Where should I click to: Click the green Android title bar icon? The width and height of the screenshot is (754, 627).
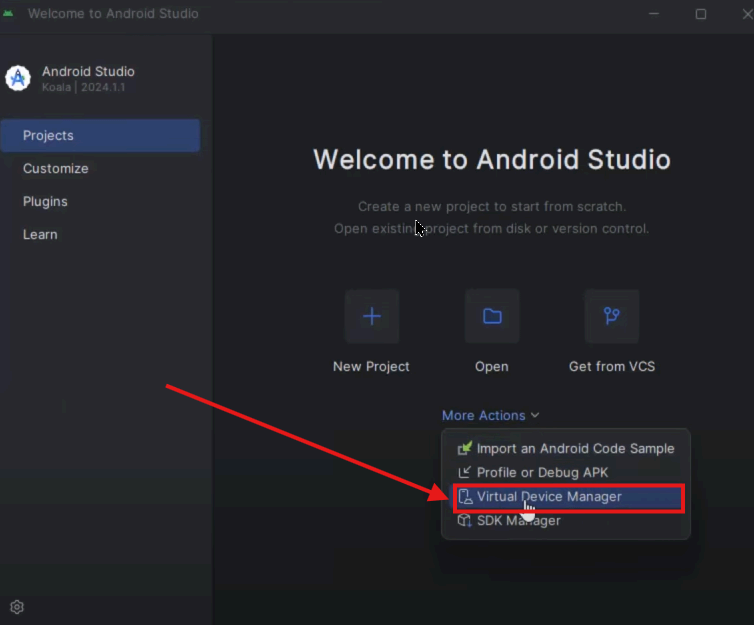pos(8,13)
